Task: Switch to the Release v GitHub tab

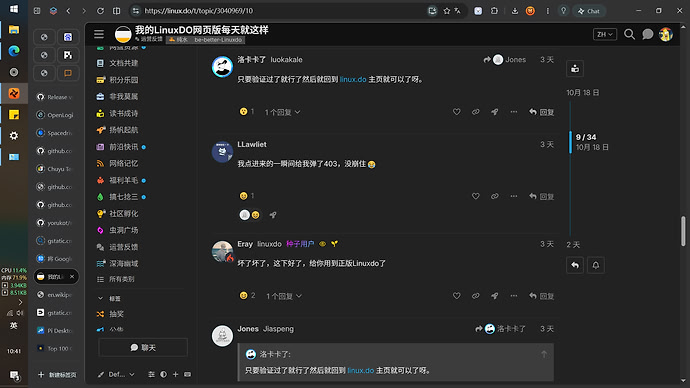Action: coord(56,97)
